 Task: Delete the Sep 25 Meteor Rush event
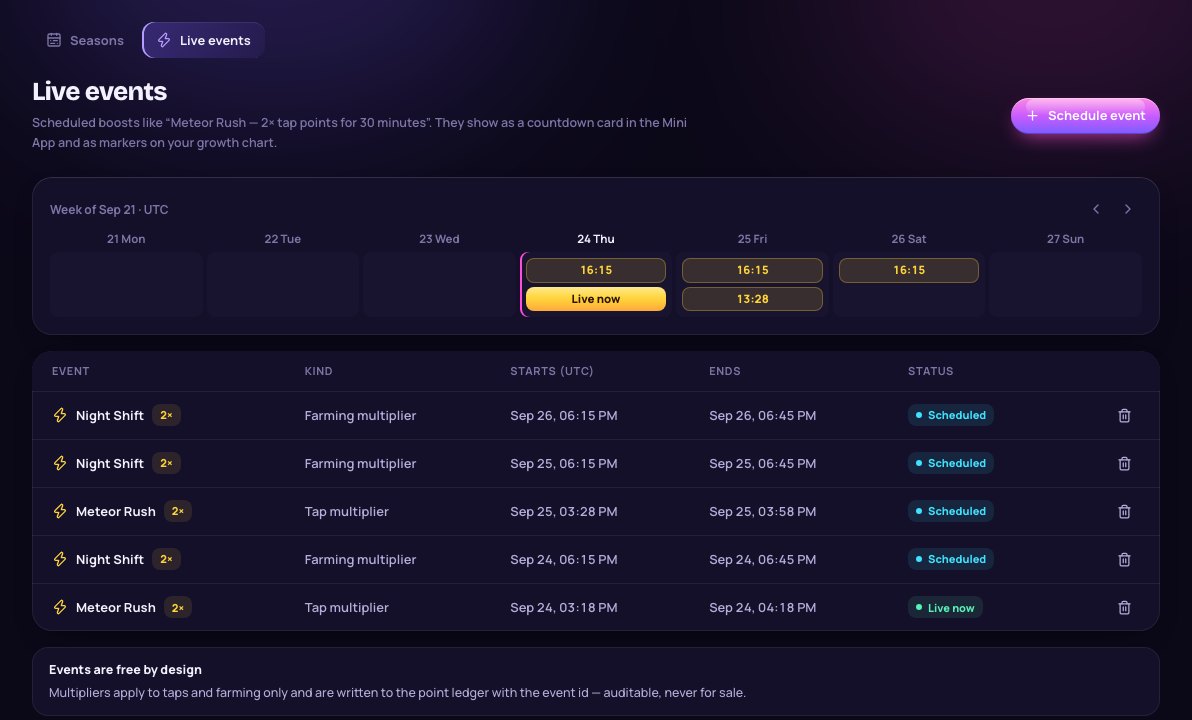pyautogui.click(x=1124, y=511)
